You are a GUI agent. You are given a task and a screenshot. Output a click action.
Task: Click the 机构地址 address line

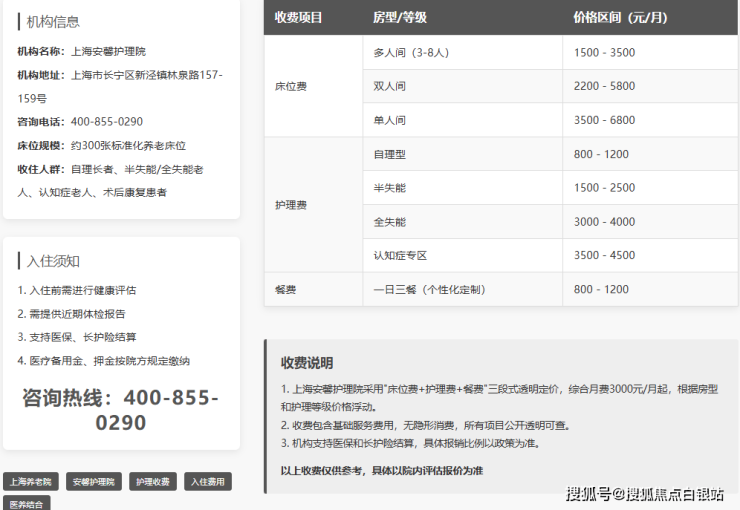[120, 86]
